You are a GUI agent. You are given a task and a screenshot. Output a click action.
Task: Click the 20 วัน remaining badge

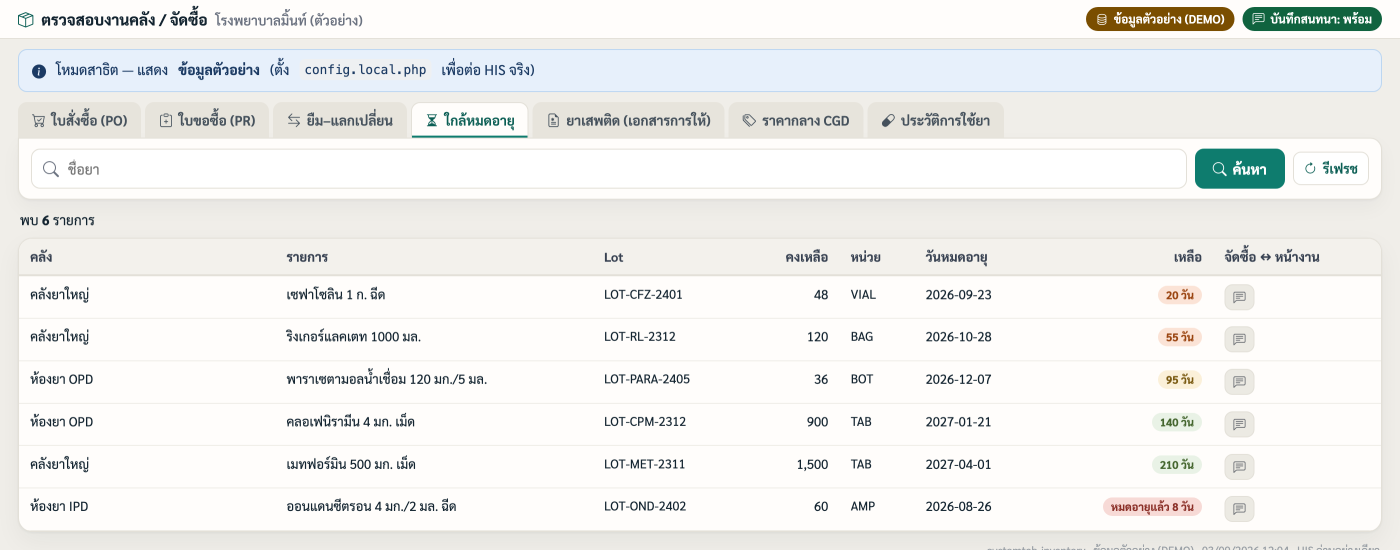1179,296
